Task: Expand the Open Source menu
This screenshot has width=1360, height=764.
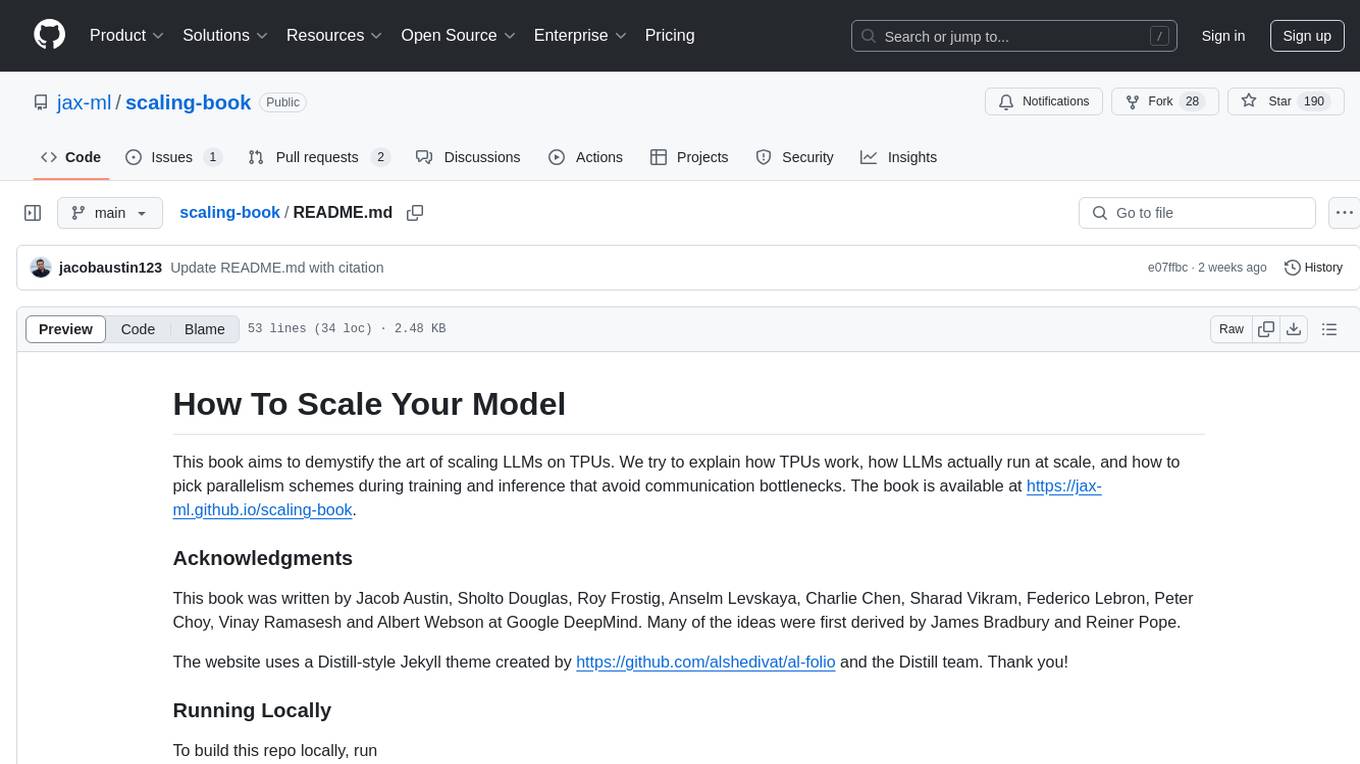Action: 458,35
